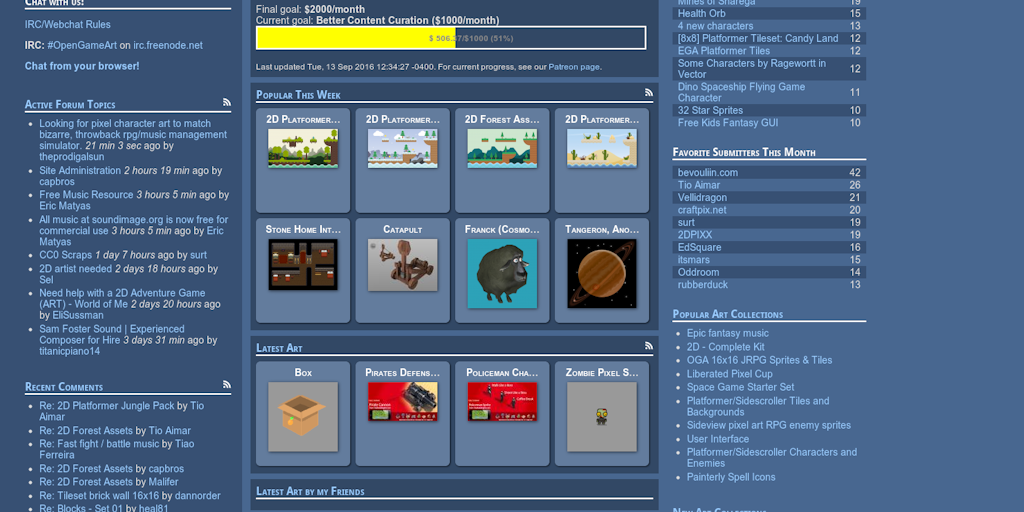Viewport: 1024px width, 512px height.
Task: Click Favorite Submitters This Month heading
Action: [x=744, y=152]
